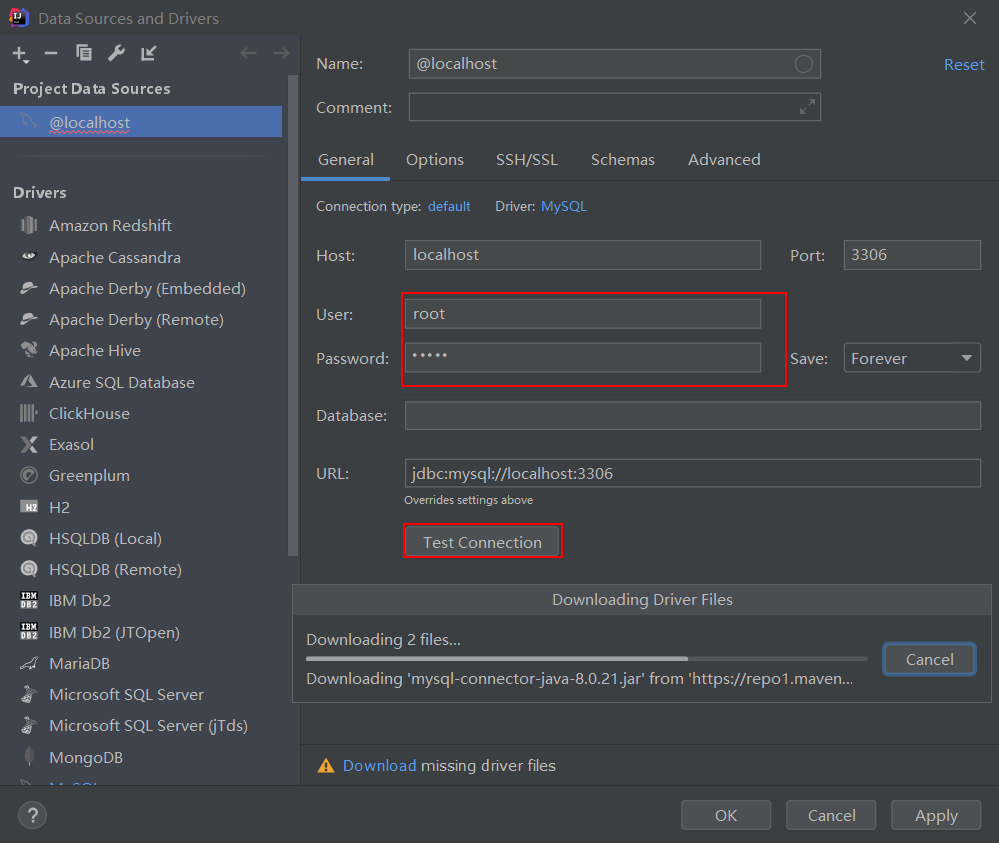Click the Reset link
The height and width of the screenshot is (843, 999).
(x=964, y=64)
